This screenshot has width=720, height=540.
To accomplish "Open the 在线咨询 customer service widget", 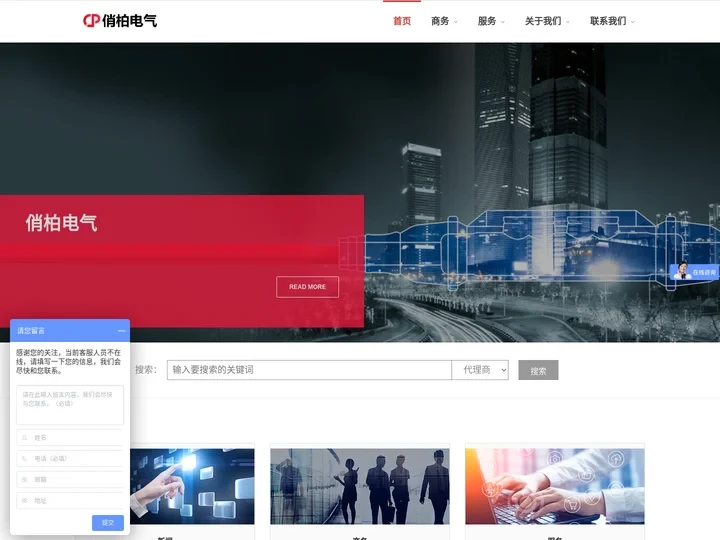I will point(695,271).
